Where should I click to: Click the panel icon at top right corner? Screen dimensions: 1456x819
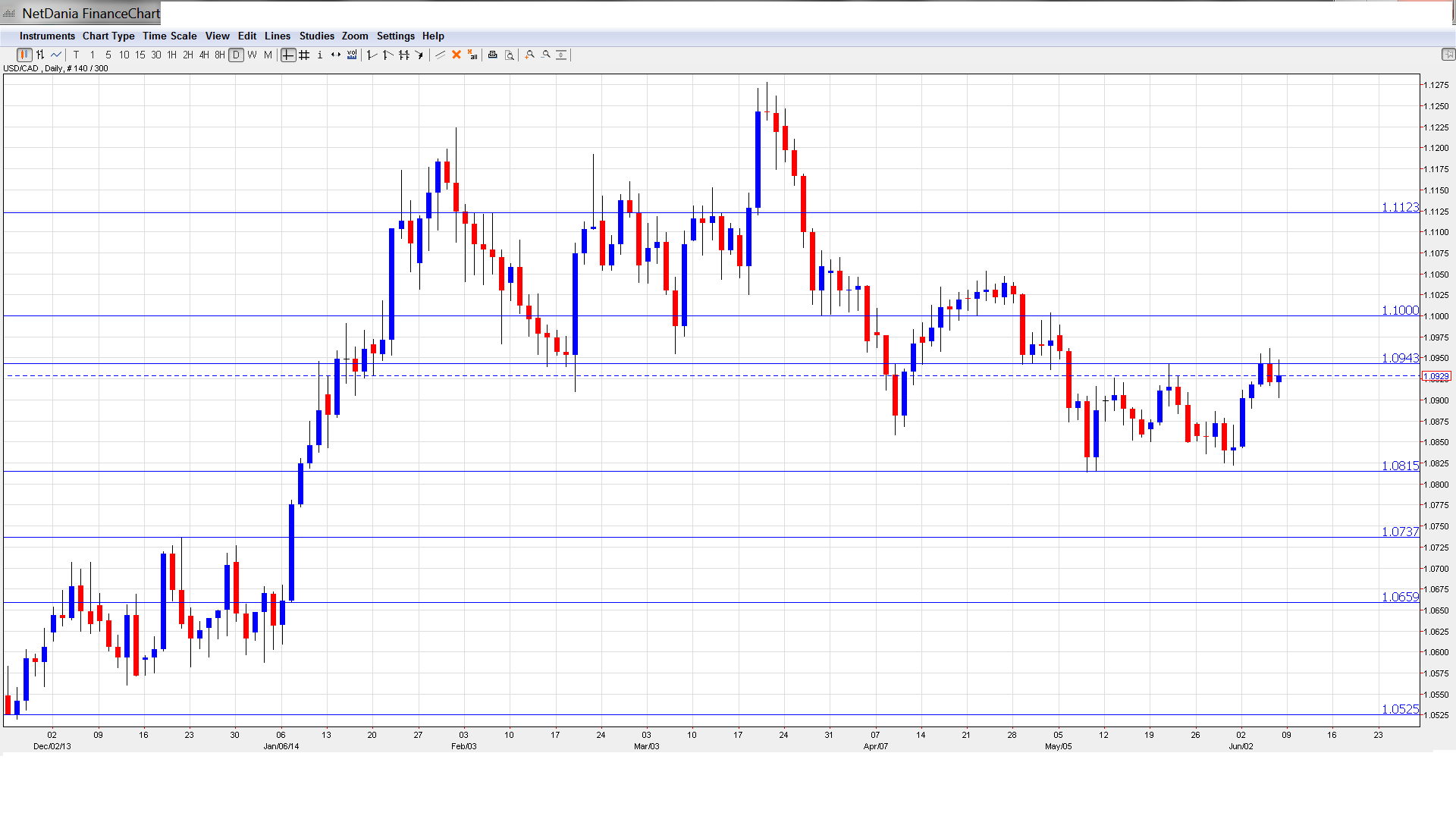tap(1448, 55)
